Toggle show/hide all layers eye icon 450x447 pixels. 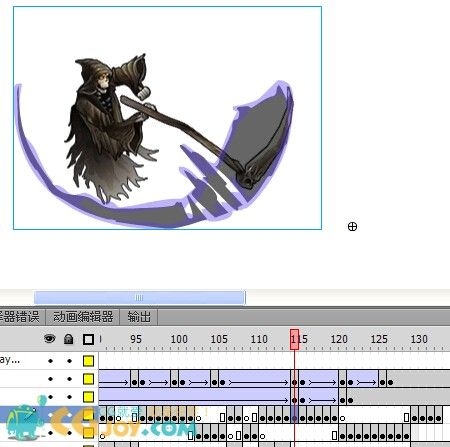[x=50, y=339]
